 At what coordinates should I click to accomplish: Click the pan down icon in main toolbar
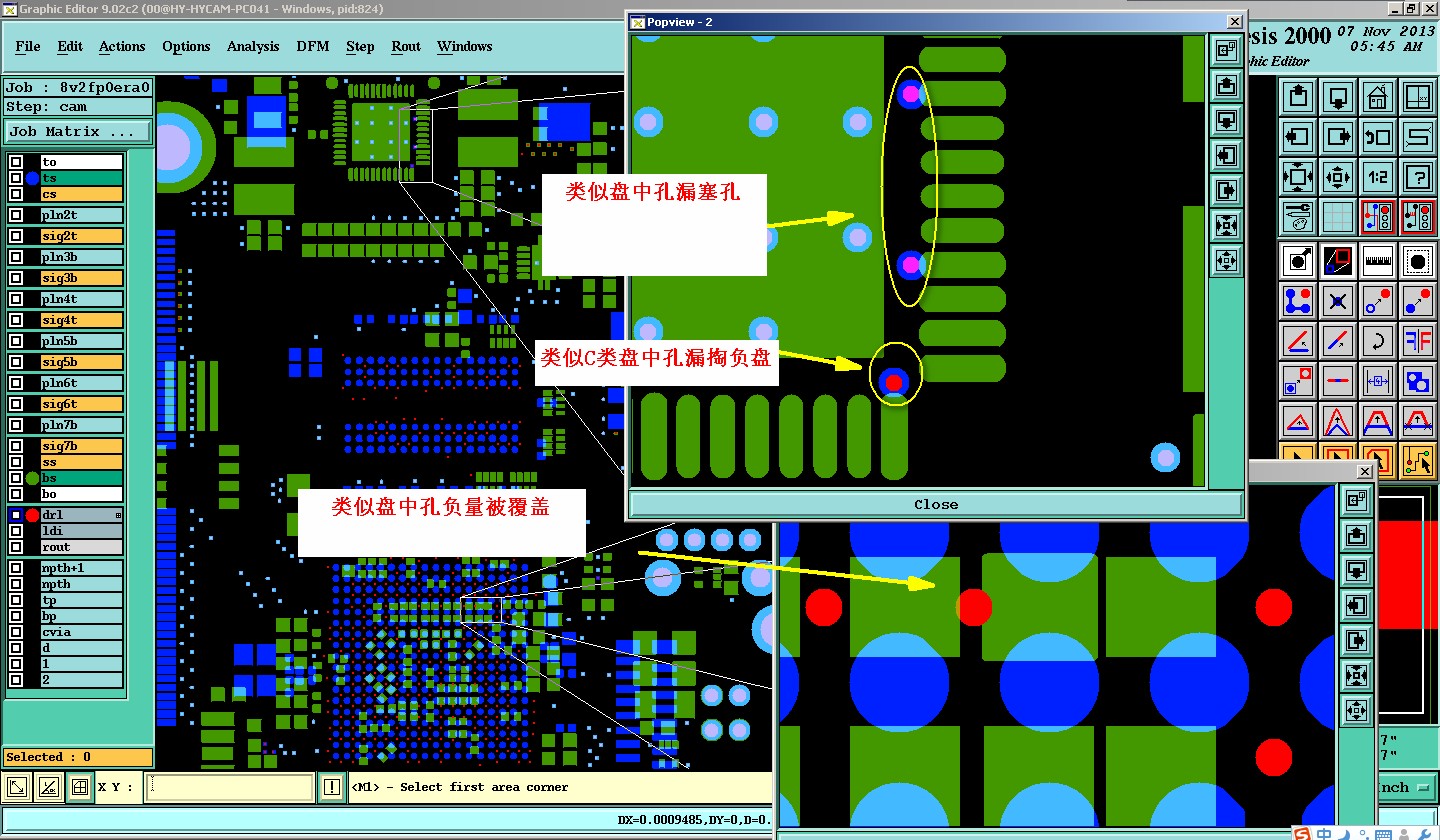pos(1338,97)
